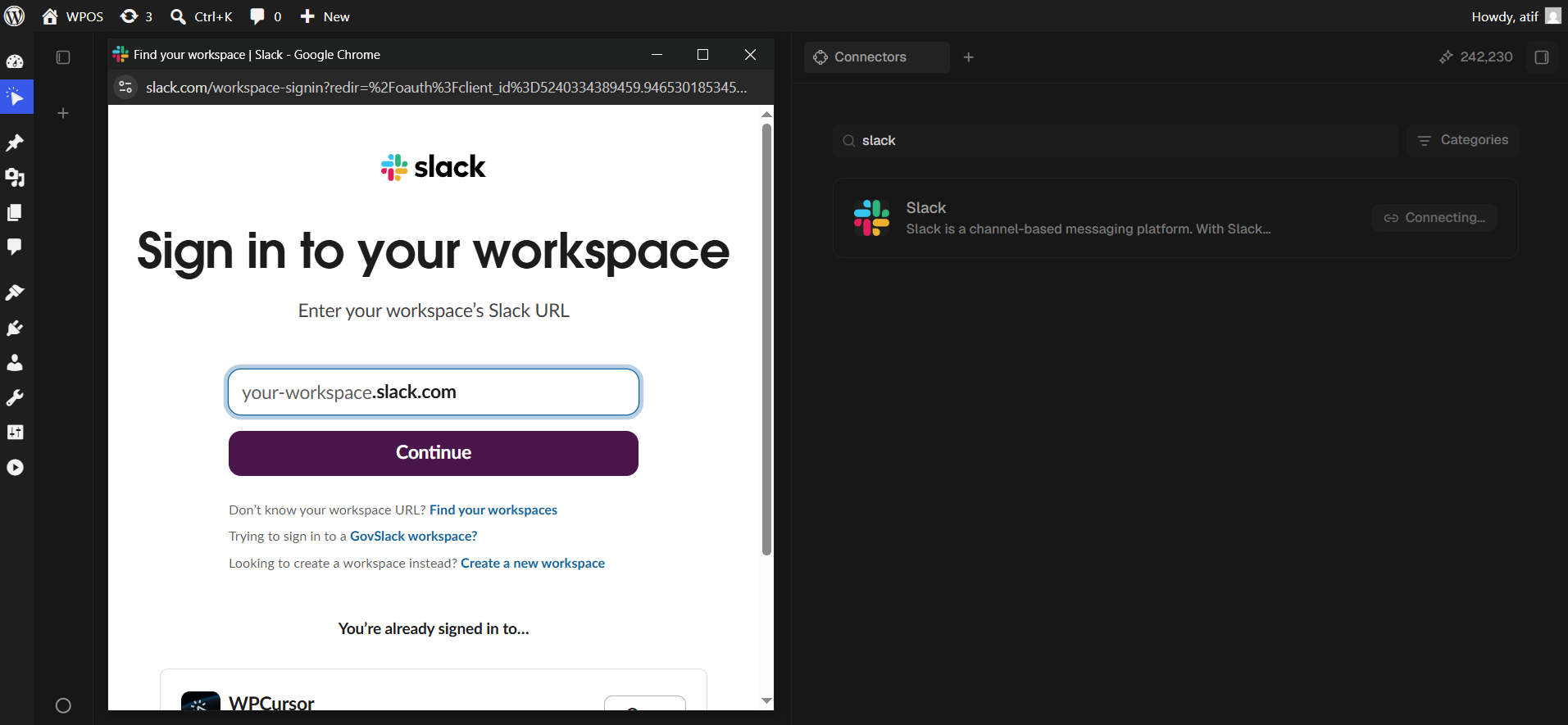Open the Tools wrench icon
The height and width of the screenshot is (725, 1568).
tap(15, 397)
